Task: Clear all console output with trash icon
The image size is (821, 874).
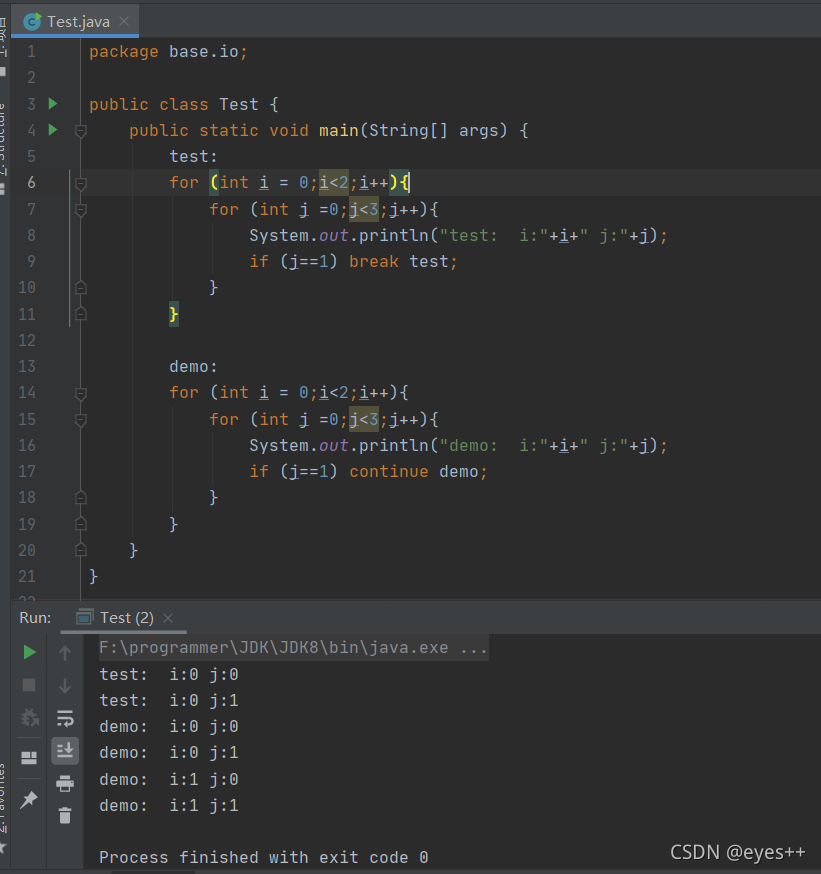Action: tap(65, 816)
